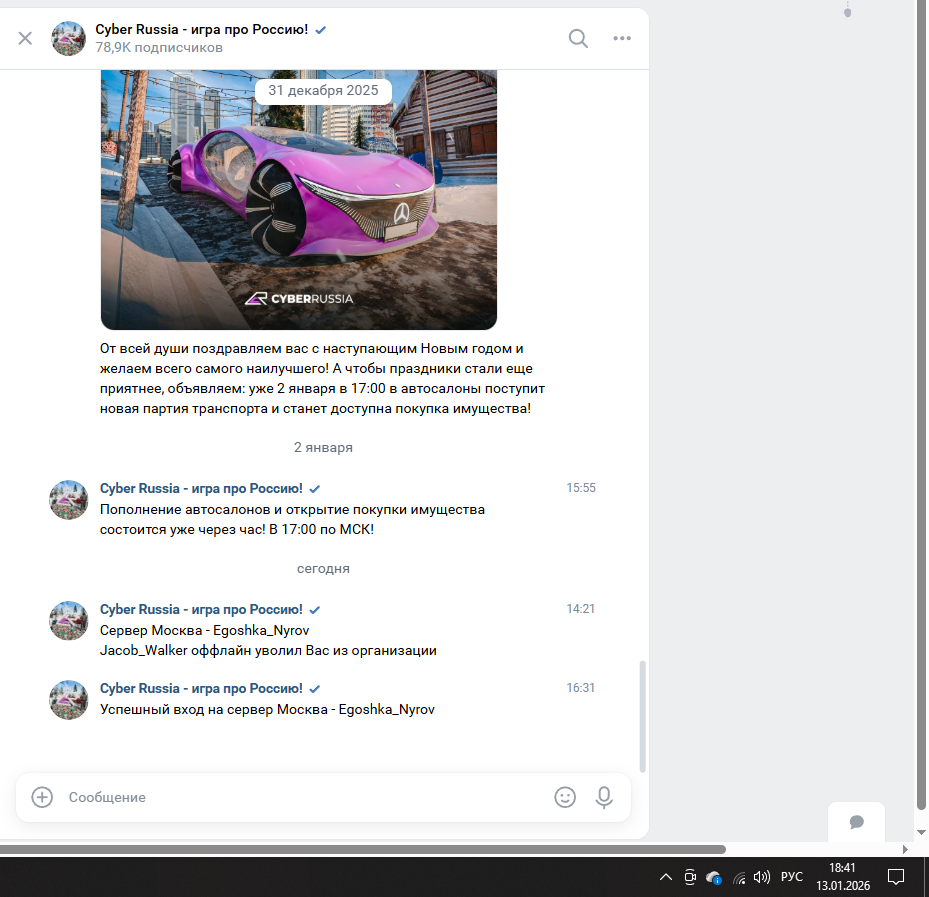Open the Meet Now tray icon
This screenshot has height=897, width=929.
coord(690,877)
